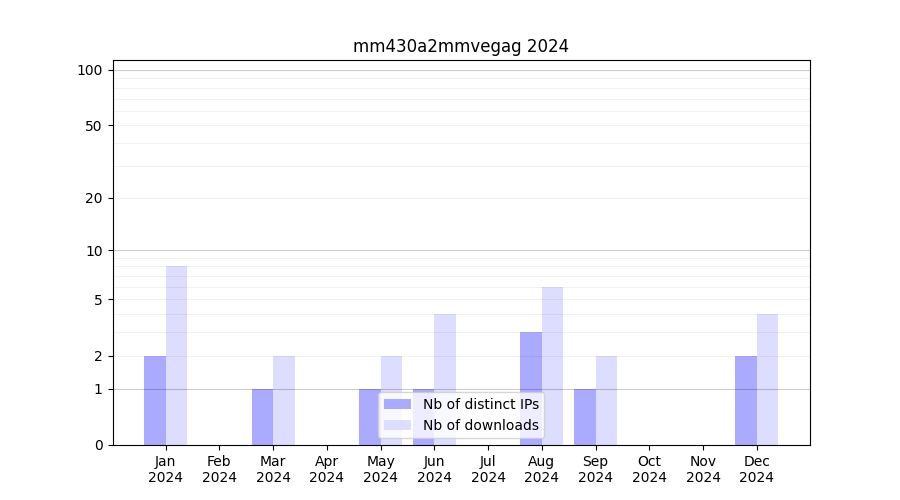Click the 'Nb of downloads' legend swatch

[397, 425]
